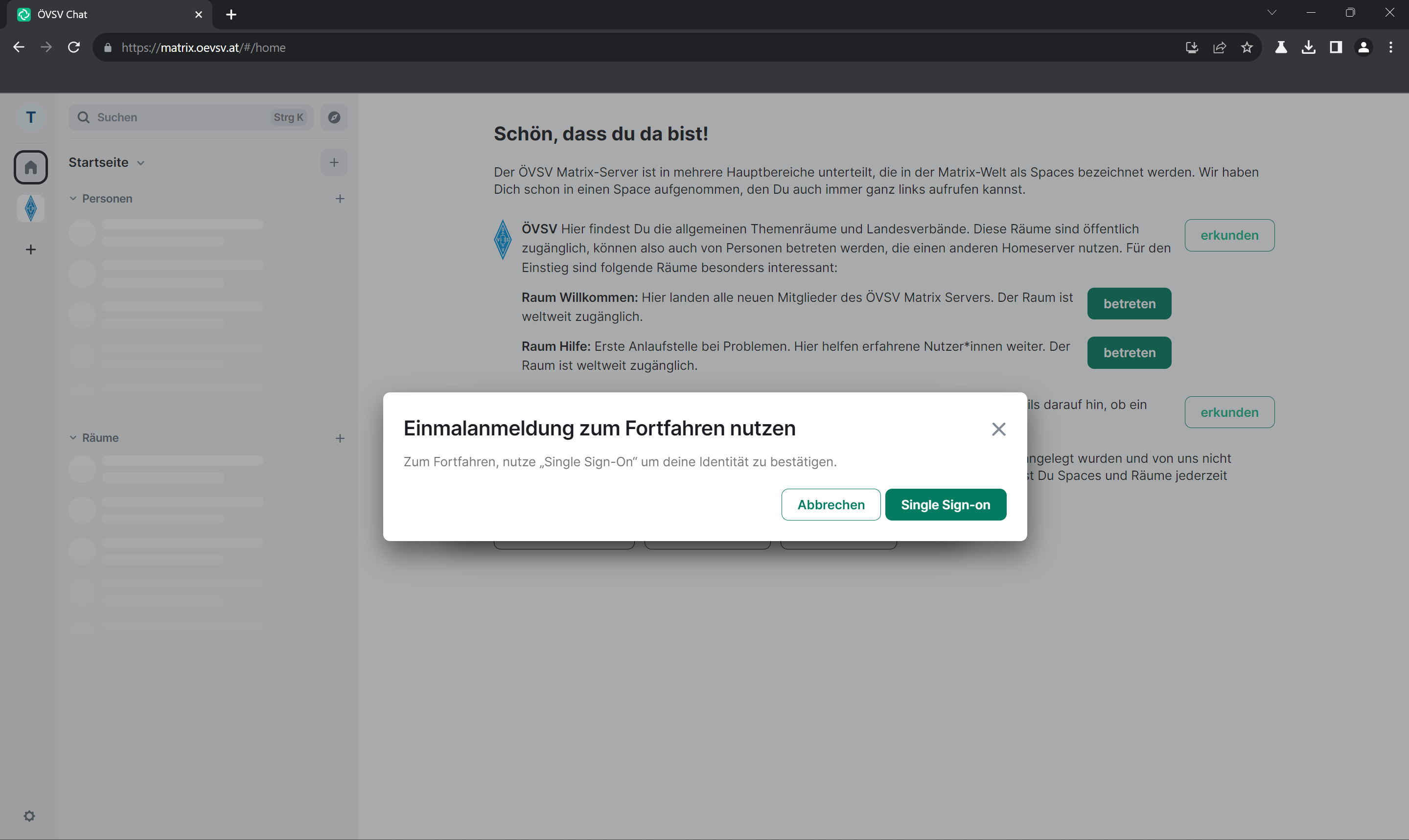1409x840 pixels.
Task: Select the ÖVSV Chat tab
Action: pos(109,15)
